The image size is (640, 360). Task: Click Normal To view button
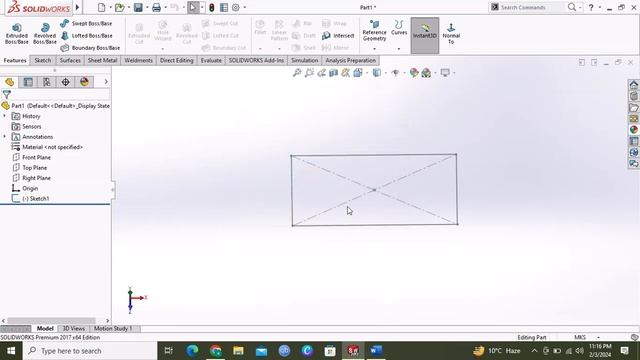pos(451,33)
